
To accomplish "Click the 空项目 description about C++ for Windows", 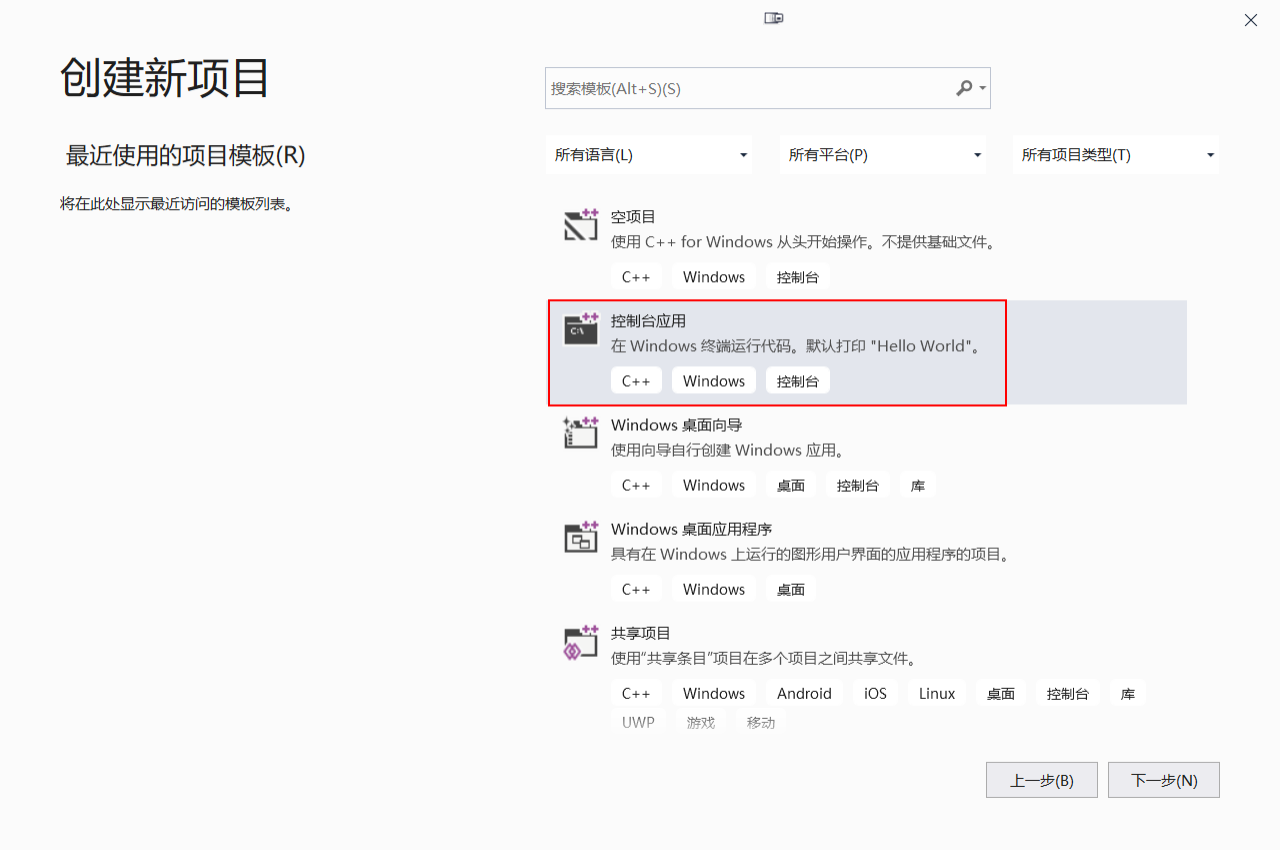I will click(x=803, y=242).
